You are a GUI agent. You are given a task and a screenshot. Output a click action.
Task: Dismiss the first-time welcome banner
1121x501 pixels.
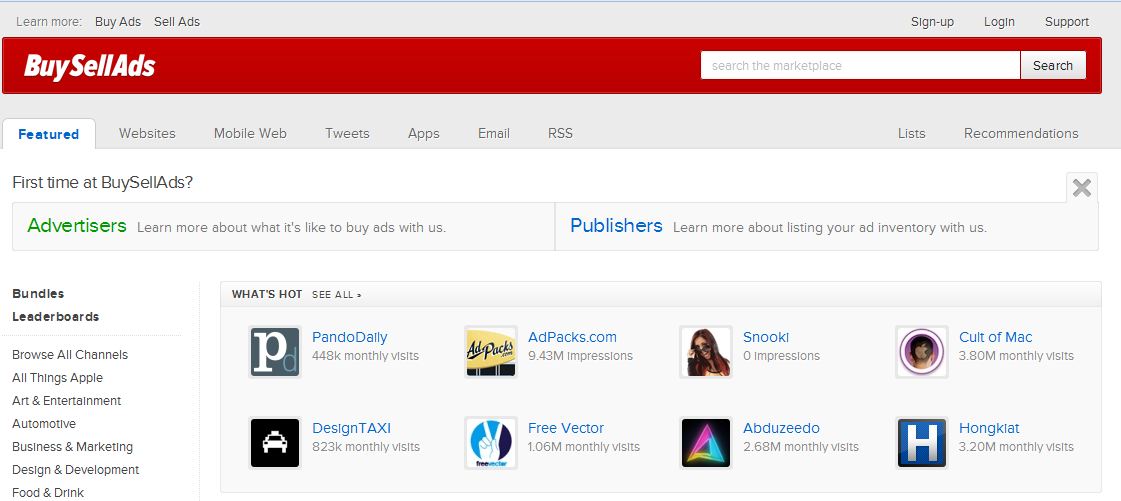[1081, 188]
